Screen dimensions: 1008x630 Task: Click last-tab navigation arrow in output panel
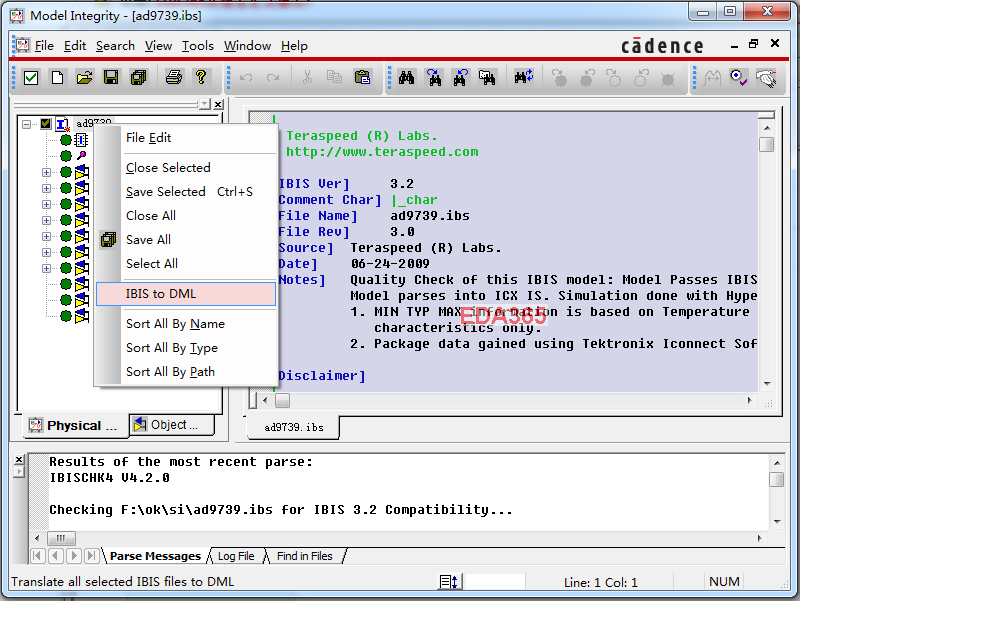coord(92,556)
